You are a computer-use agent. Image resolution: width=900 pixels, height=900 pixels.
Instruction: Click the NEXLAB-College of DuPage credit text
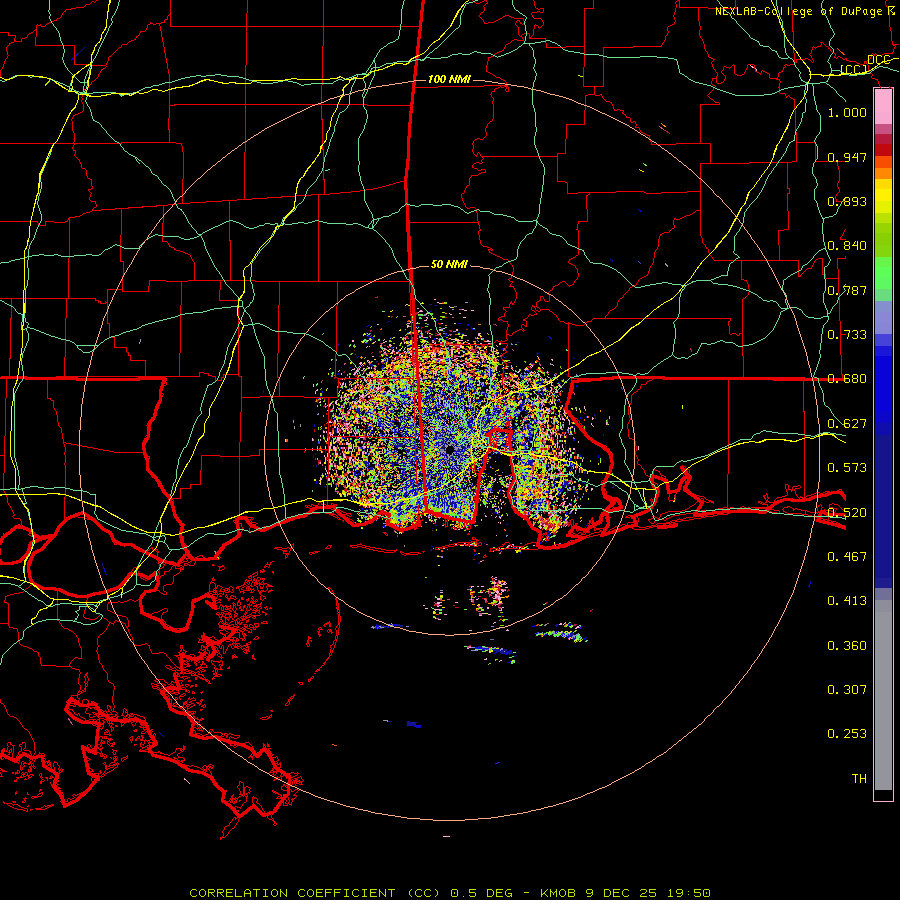(x=798, y=11)
